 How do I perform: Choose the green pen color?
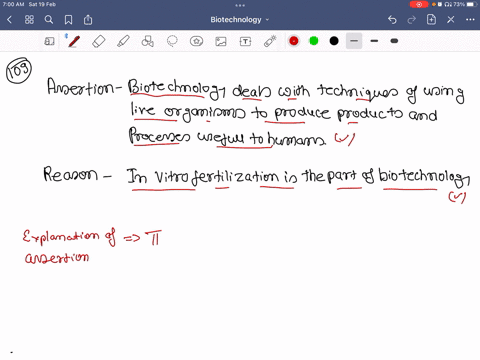(x=314, y=41)
